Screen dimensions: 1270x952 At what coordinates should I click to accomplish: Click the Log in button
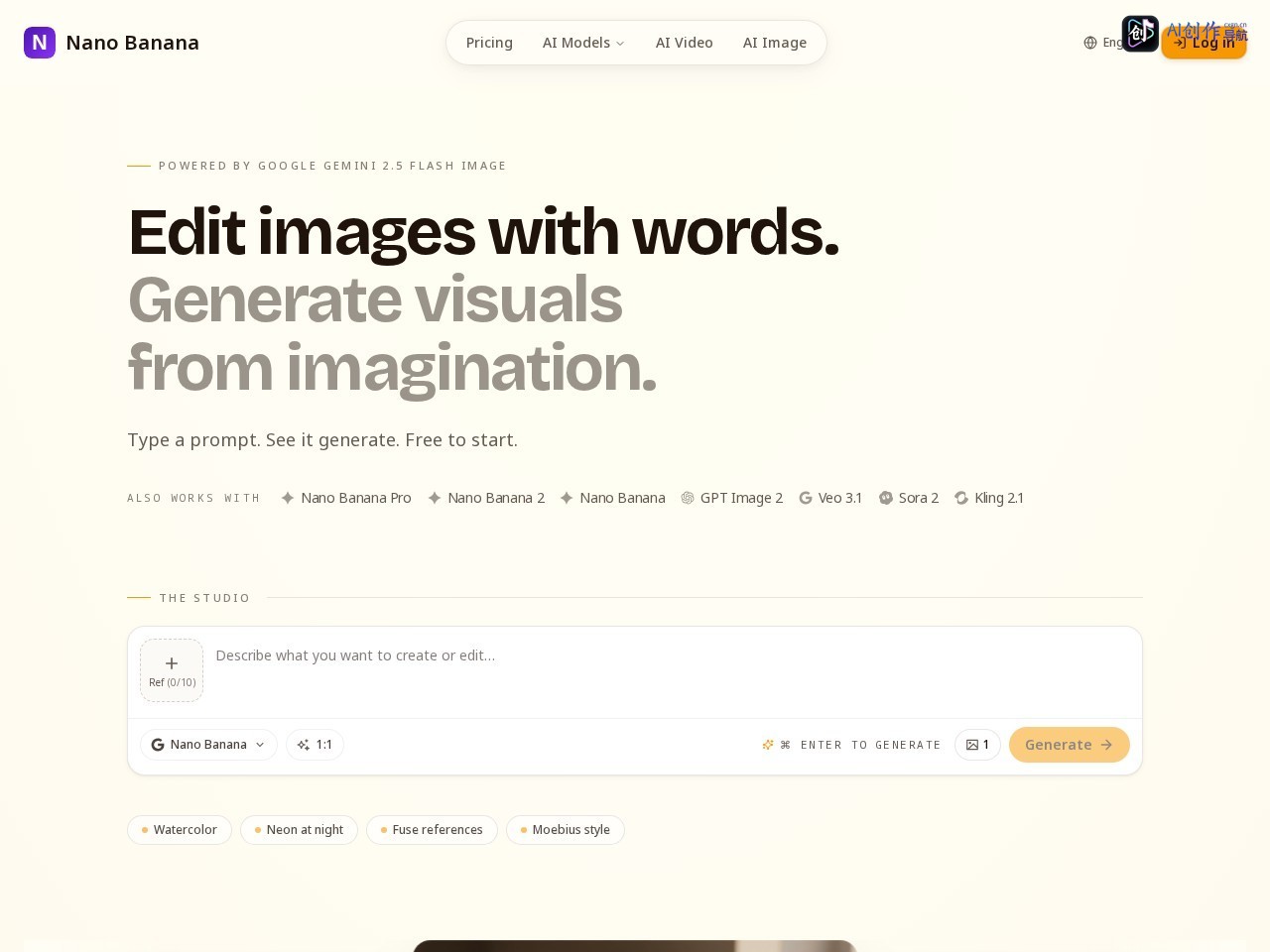[x=1204, y=43]
